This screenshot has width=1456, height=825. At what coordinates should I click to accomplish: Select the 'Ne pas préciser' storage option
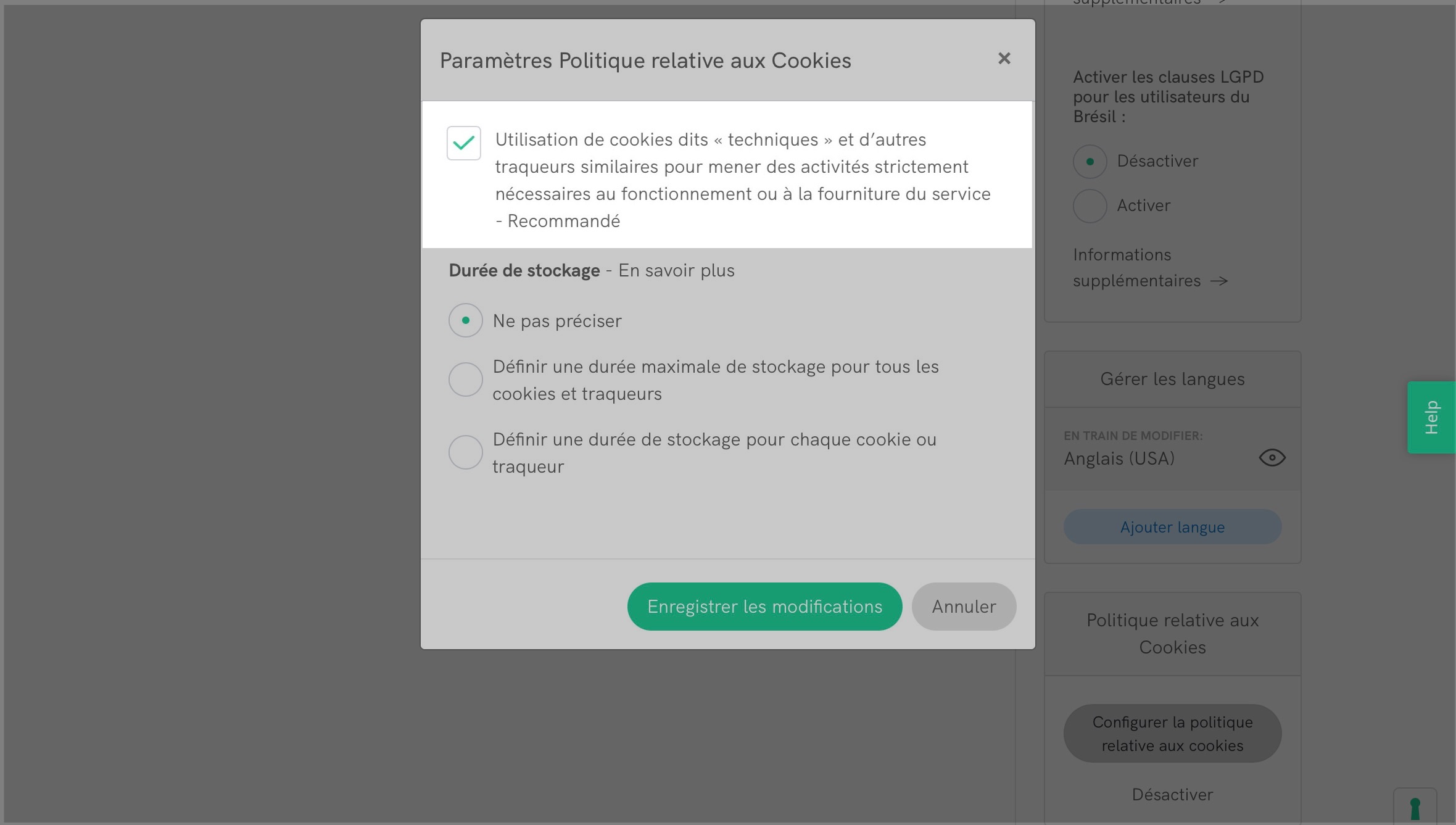pyautogui.click(x=466, y=320)
